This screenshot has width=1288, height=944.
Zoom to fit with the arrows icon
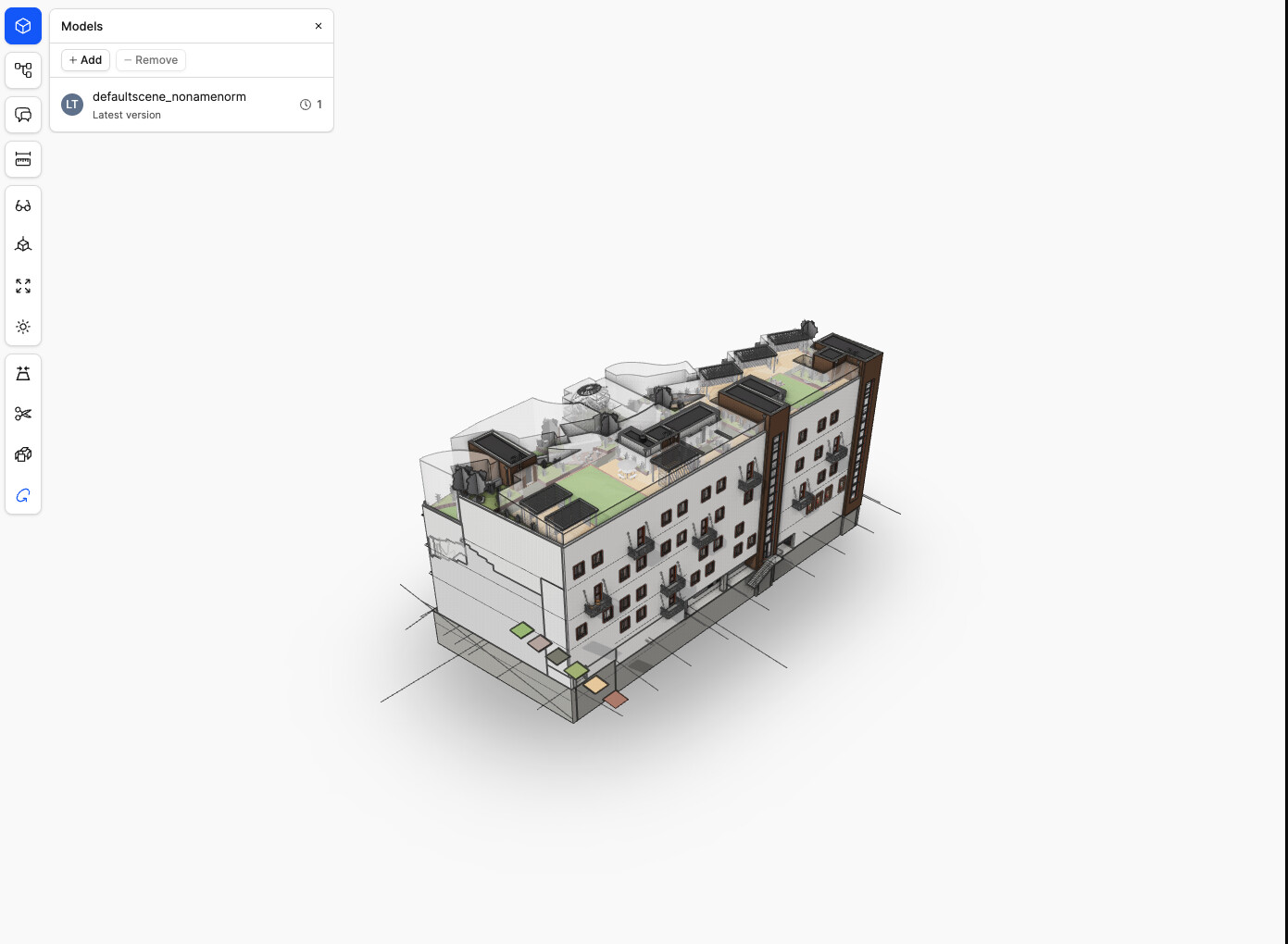(23, 286)
